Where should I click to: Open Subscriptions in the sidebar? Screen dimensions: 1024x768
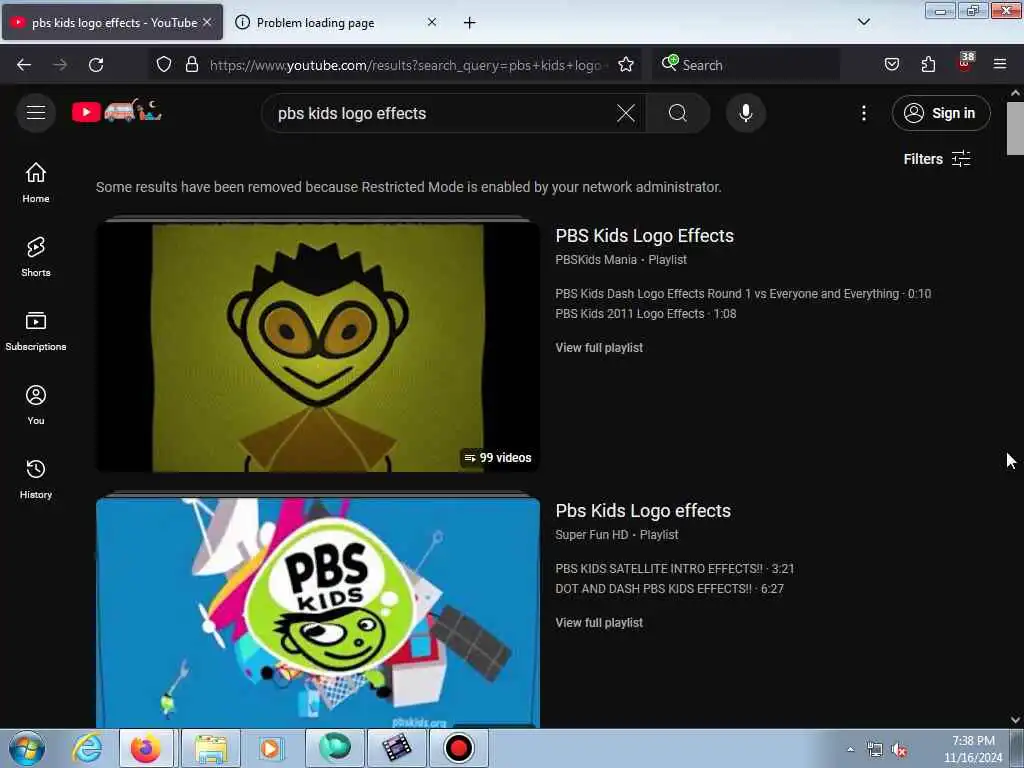(36, 331)
